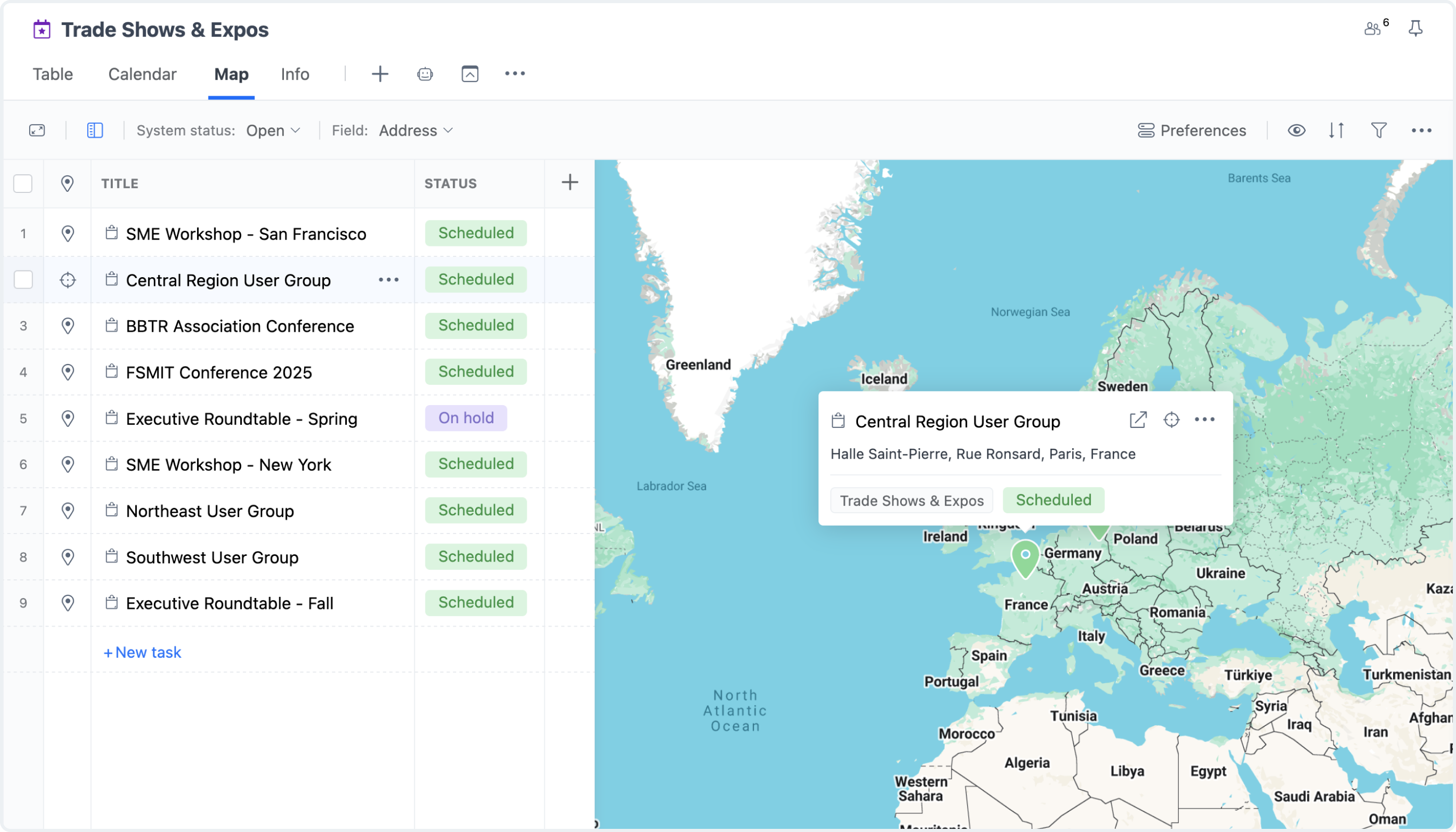Click the crosshair icon for Central Region row
The image size is (1456, 832).
(68, 279)
